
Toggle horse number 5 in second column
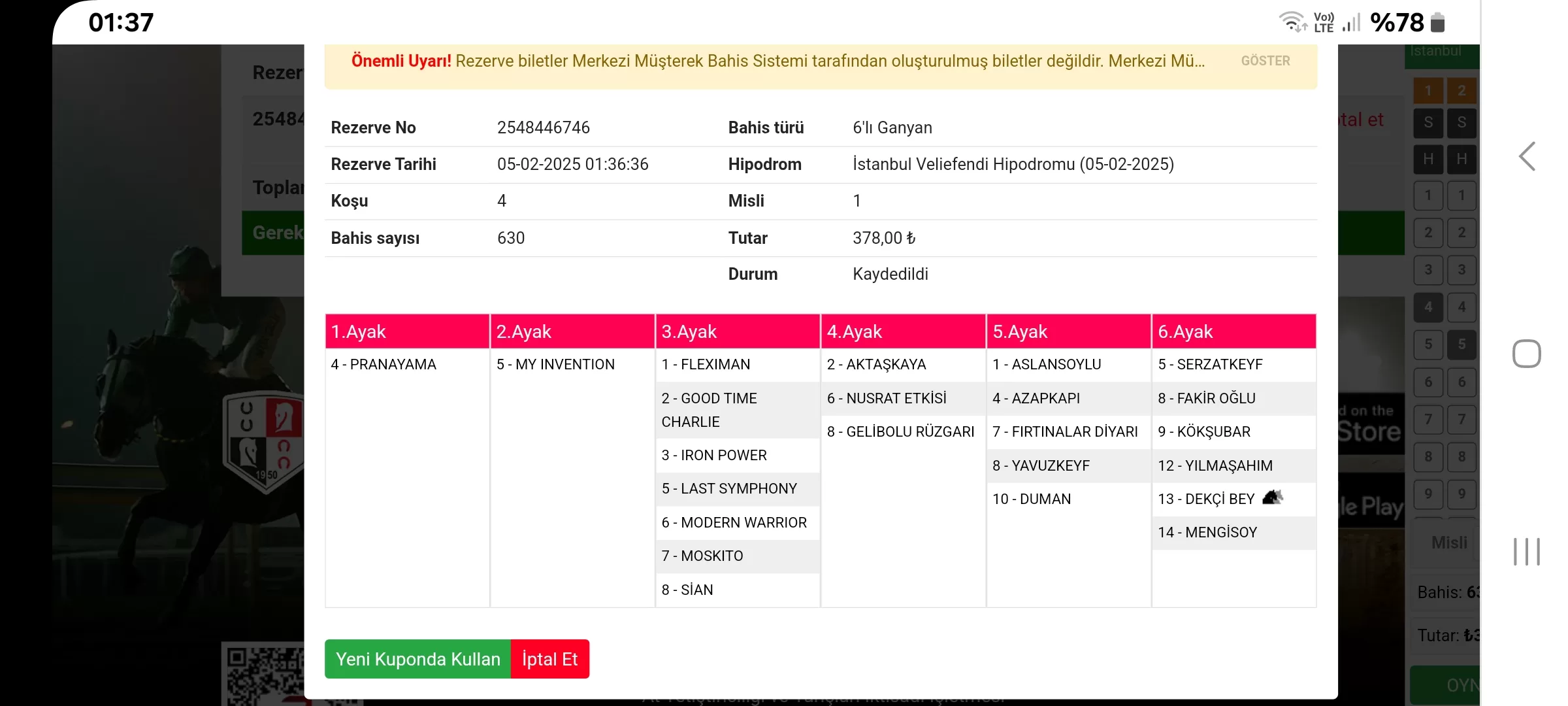1462,344
